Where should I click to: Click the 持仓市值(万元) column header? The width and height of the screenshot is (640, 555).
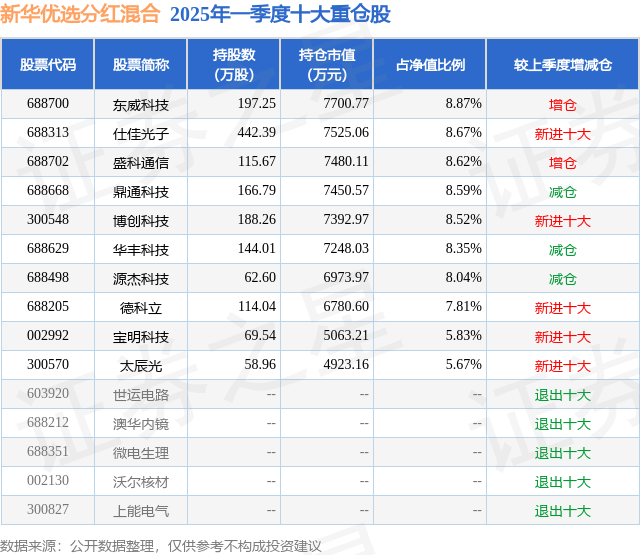click(x=327, y=64)
